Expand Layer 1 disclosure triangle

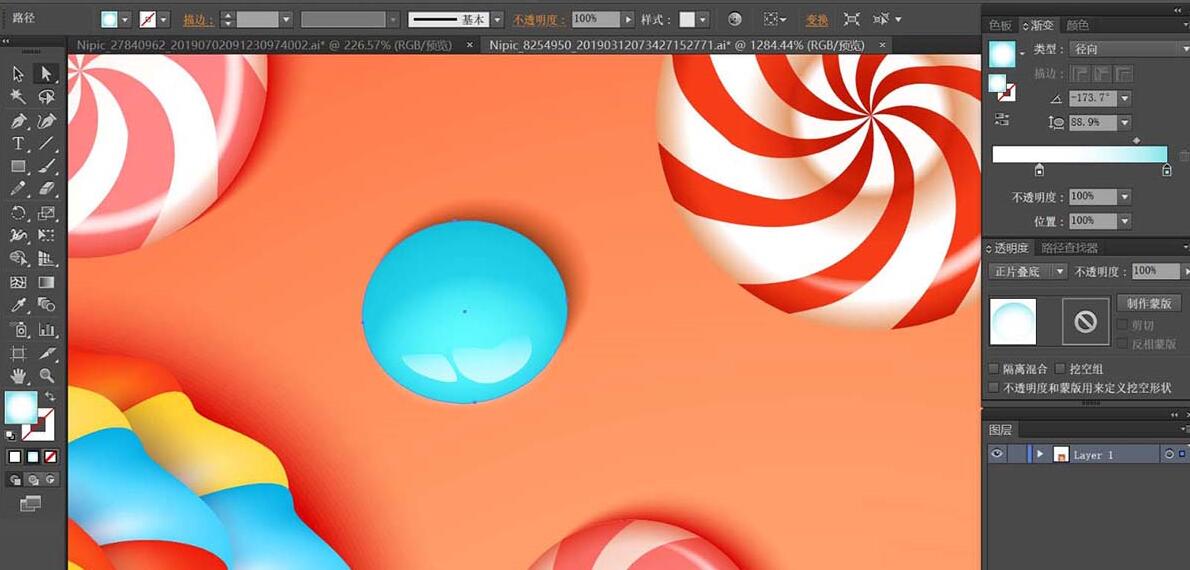(1040, 454)
